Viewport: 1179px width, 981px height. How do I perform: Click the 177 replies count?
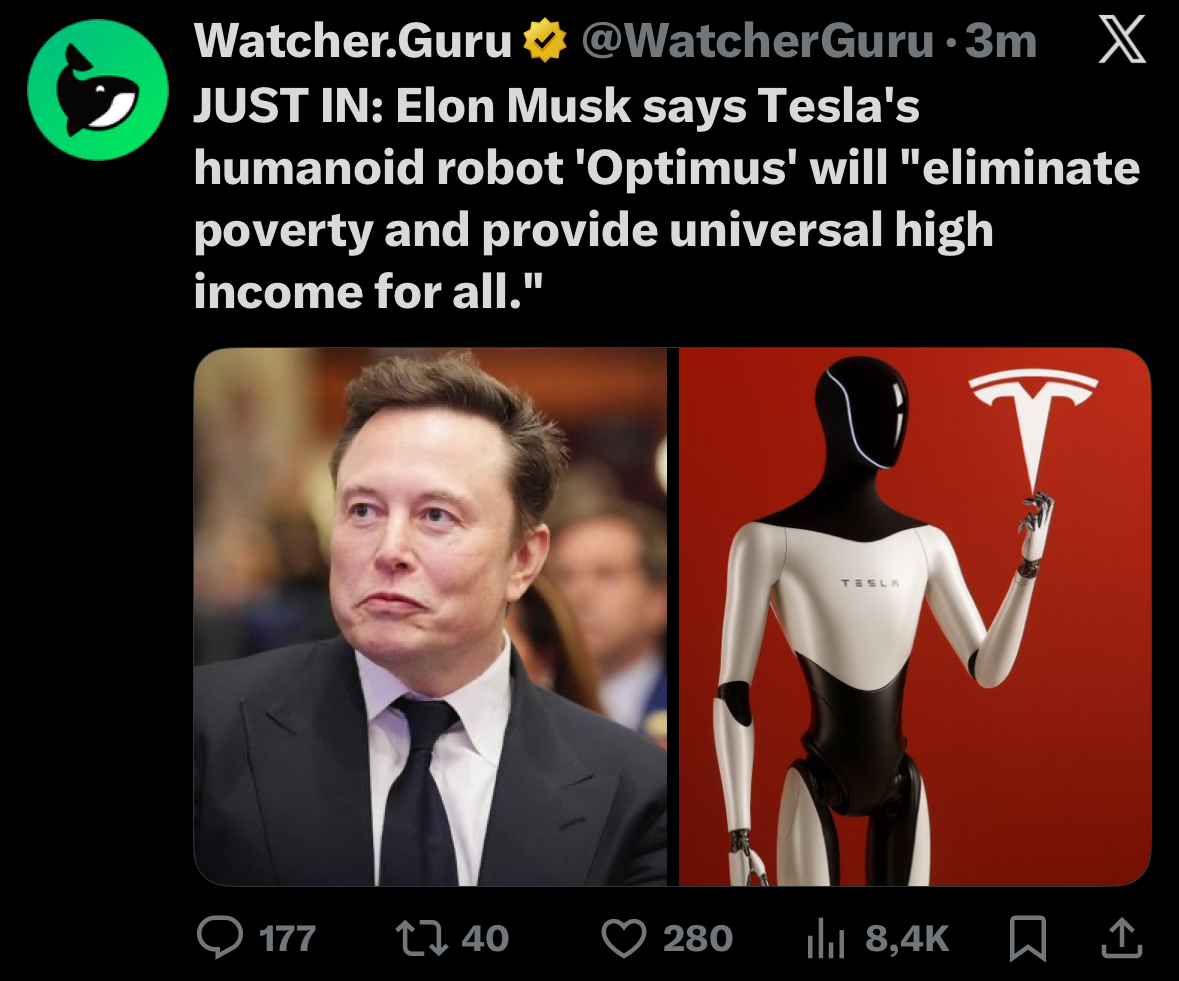(287, 939)
